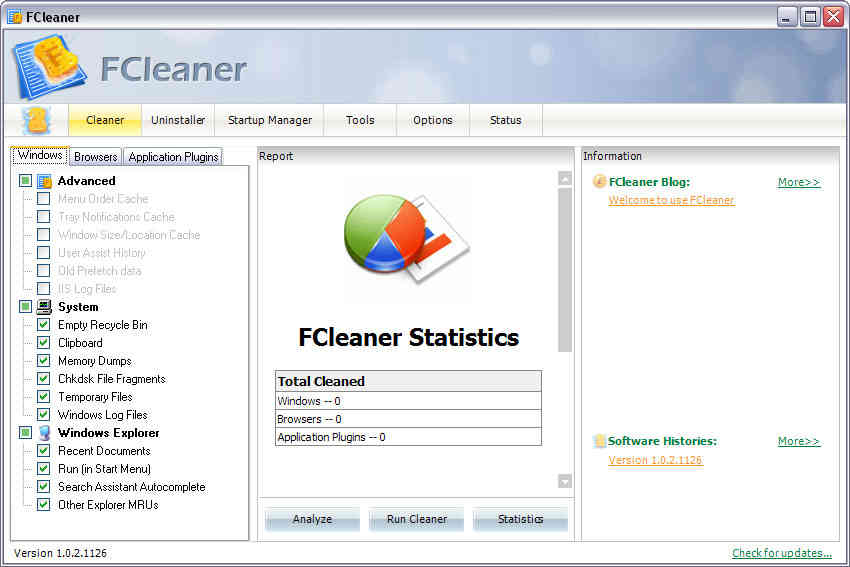This screenshot has width=850, height=567.
Task: Click the 'Browsers -- 0' table row
Action: tap(408, 419)
